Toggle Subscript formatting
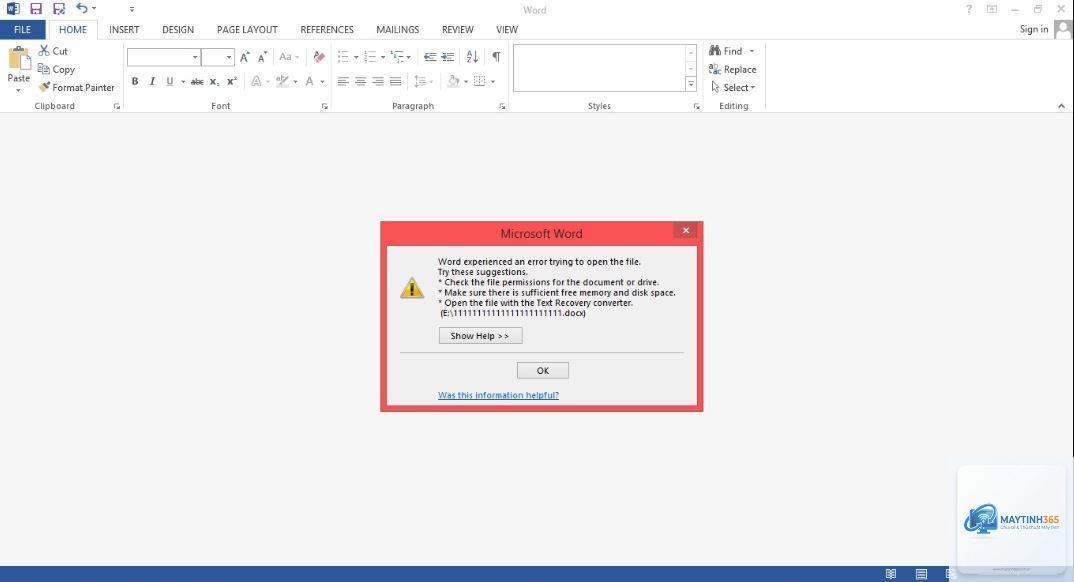The width and height of the screenshot is (1074, 582). pos(214,81)
